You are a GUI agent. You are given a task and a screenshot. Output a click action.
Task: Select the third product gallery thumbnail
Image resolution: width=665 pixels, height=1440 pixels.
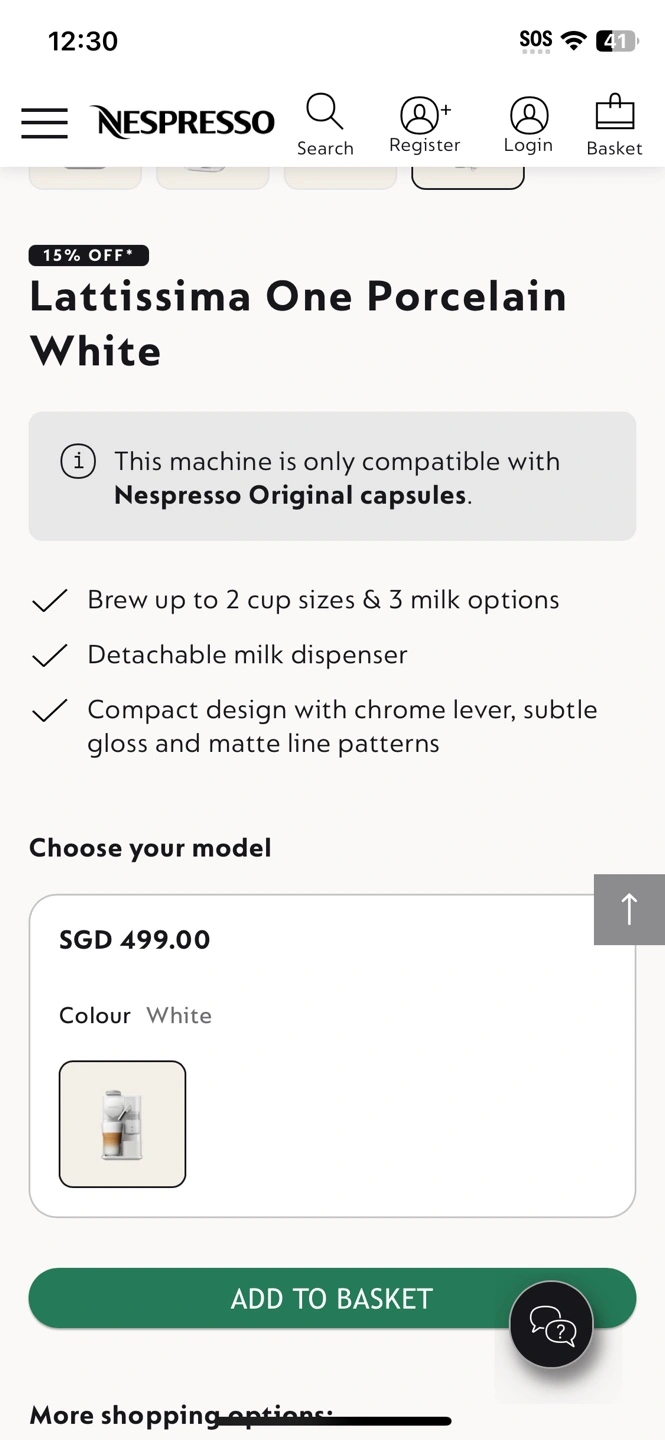coord(340,177)
